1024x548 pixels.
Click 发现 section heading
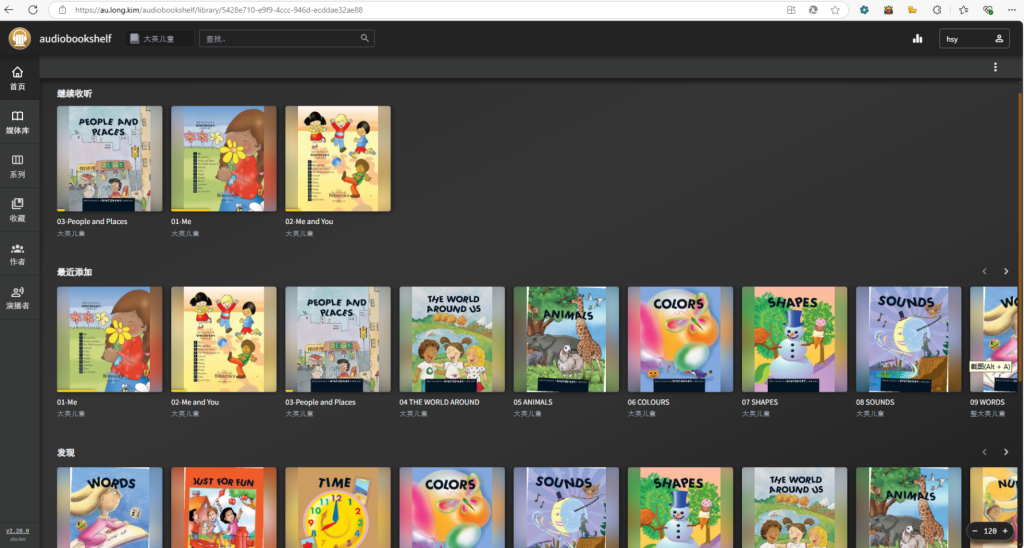click(66, 453)
